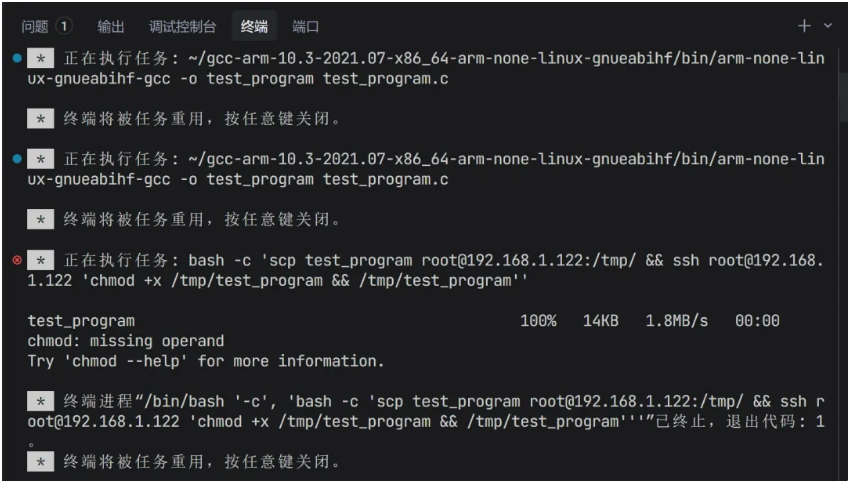
Task: Click the asterisk icon on the second gcc task line
Action: pyautogui.click(x=40, y=160)
